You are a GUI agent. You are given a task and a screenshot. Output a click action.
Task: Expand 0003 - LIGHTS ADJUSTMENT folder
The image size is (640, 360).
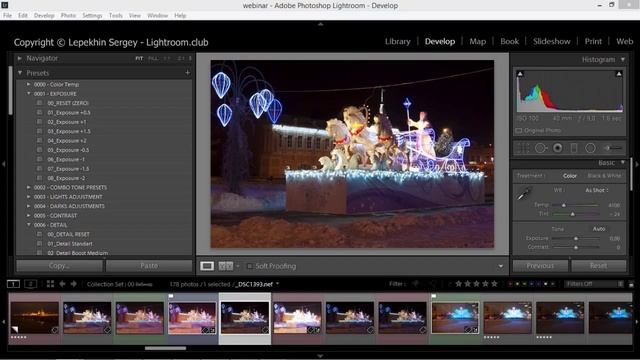tap(29, 197)
